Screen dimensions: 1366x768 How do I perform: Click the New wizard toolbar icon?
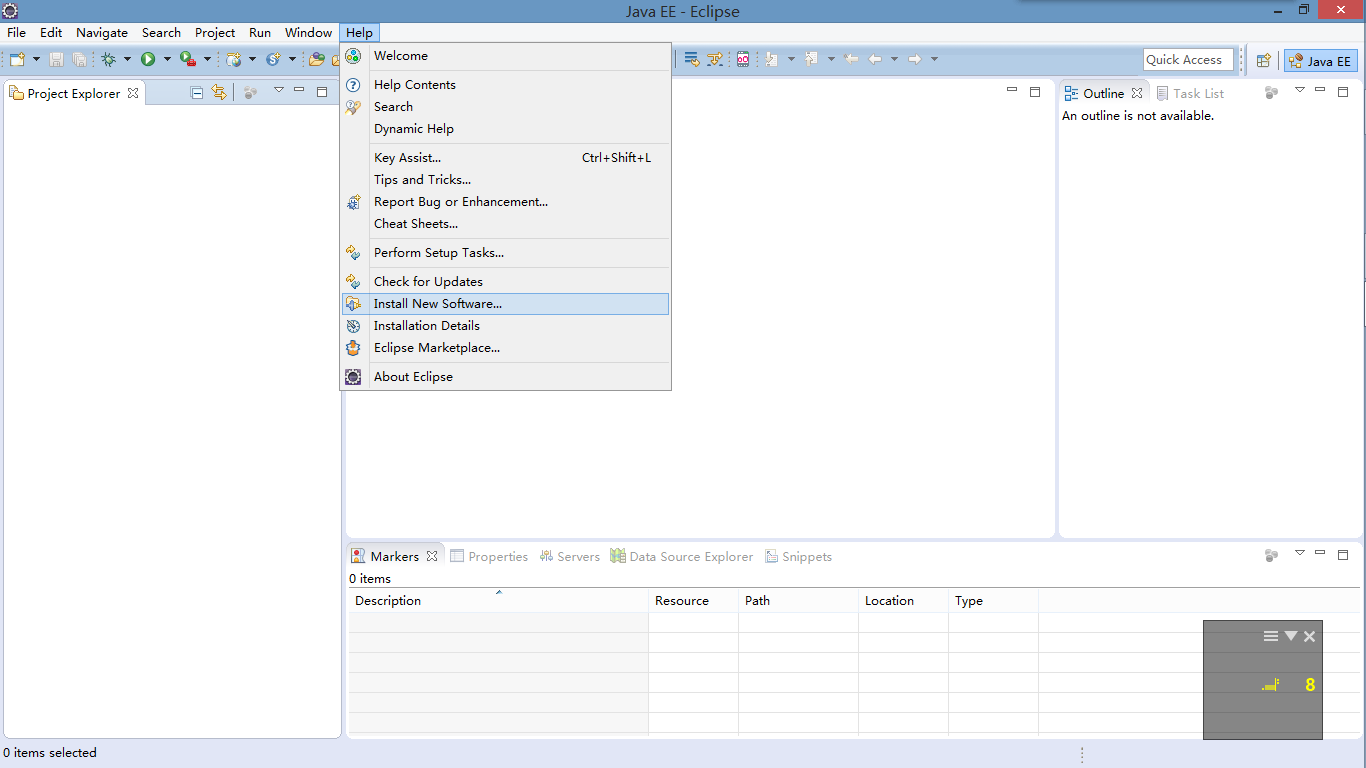(17, 59)
